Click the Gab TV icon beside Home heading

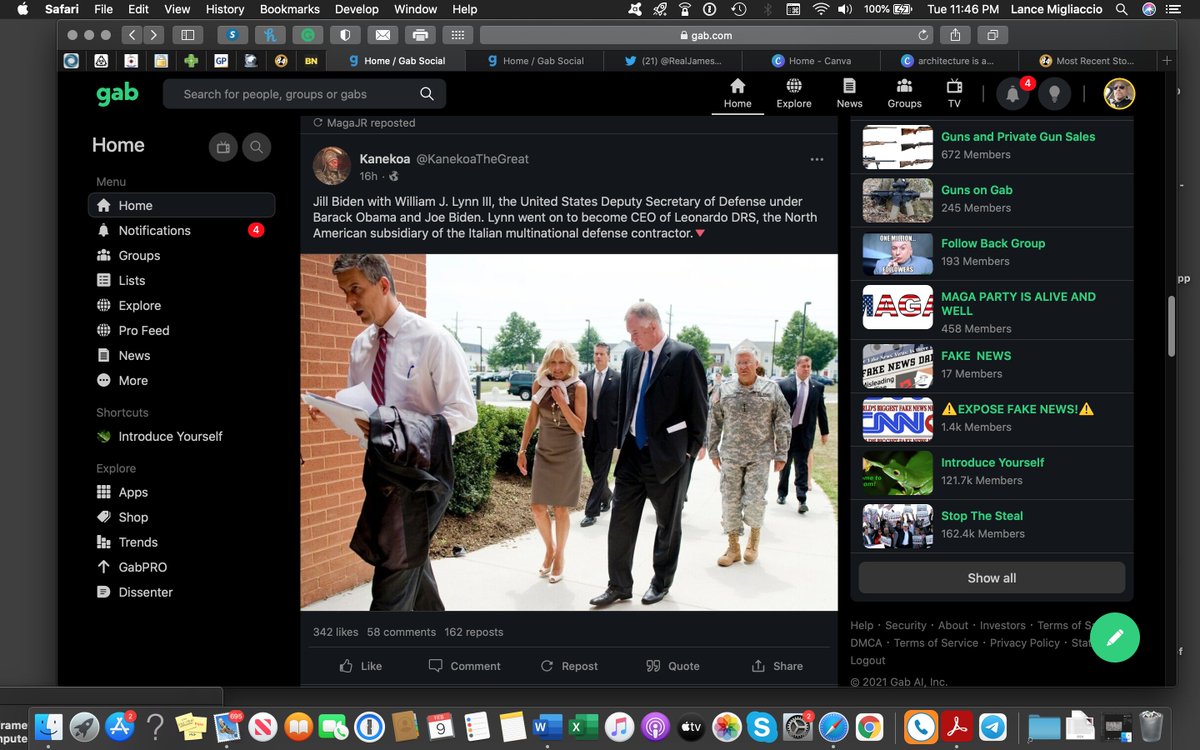pos(223,148)
